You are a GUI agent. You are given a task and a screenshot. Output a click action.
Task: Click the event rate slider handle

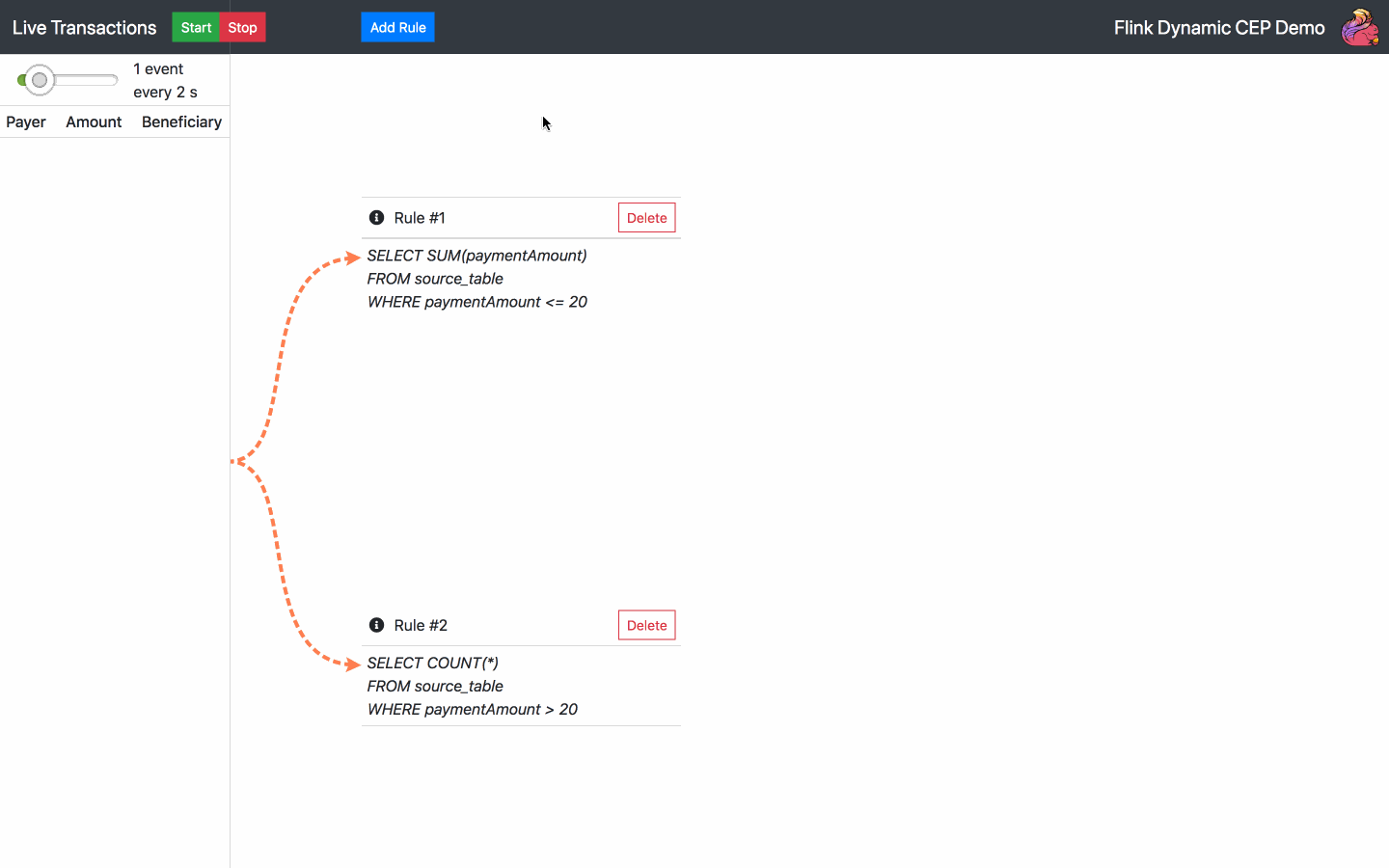(40, 80)
